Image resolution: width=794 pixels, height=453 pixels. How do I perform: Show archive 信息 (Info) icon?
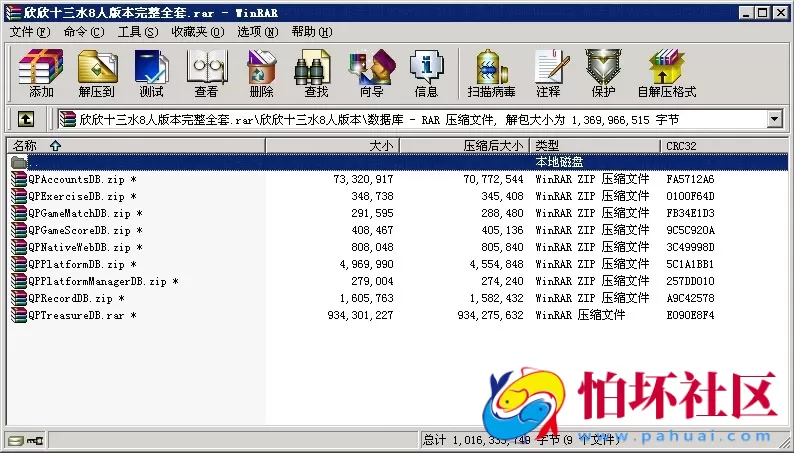426,74
